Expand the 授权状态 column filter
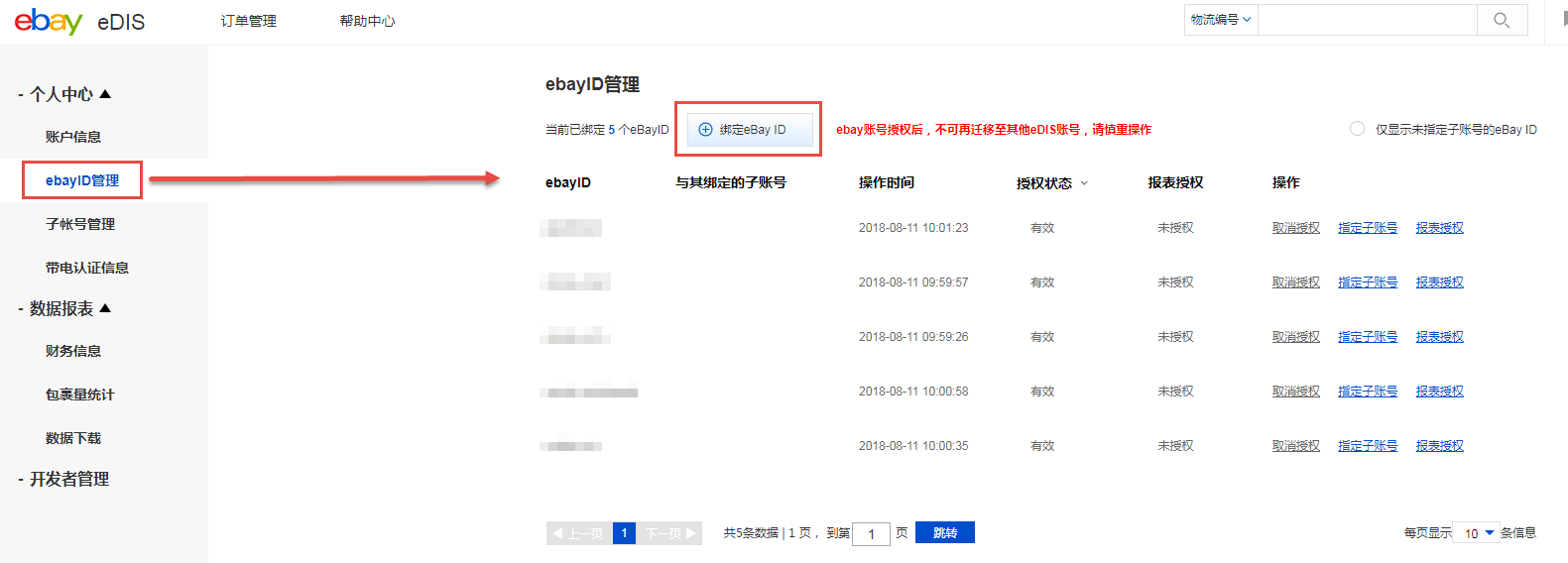This screenshot has height=563, width=1568. coord(1084,183)
